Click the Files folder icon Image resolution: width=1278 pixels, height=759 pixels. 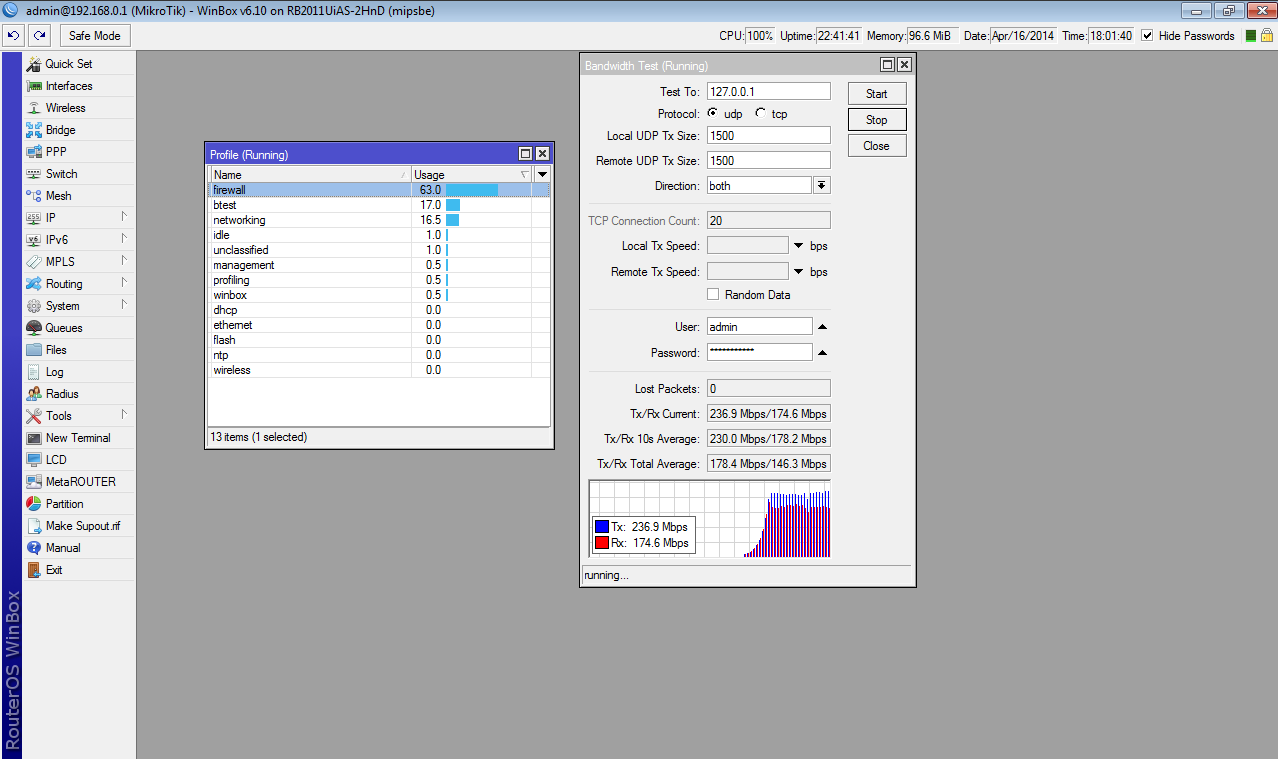click(x=34, y=350)
